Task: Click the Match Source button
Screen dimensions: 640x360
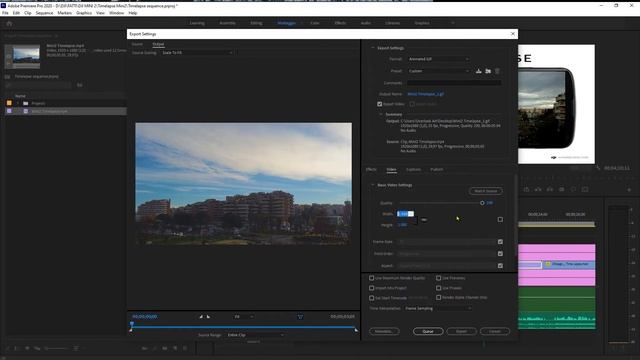Action: [486, 191]
